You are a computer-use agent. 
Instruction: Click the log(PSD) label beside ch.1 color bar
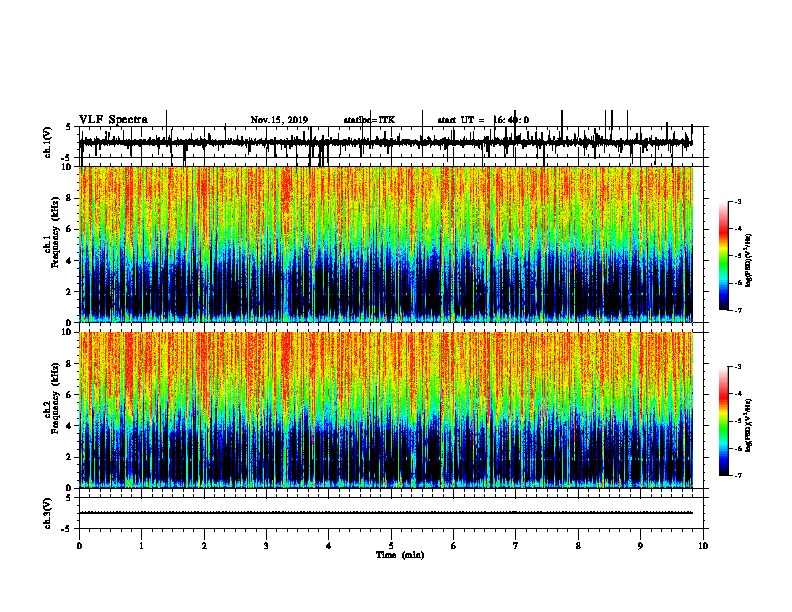(748, 260)
